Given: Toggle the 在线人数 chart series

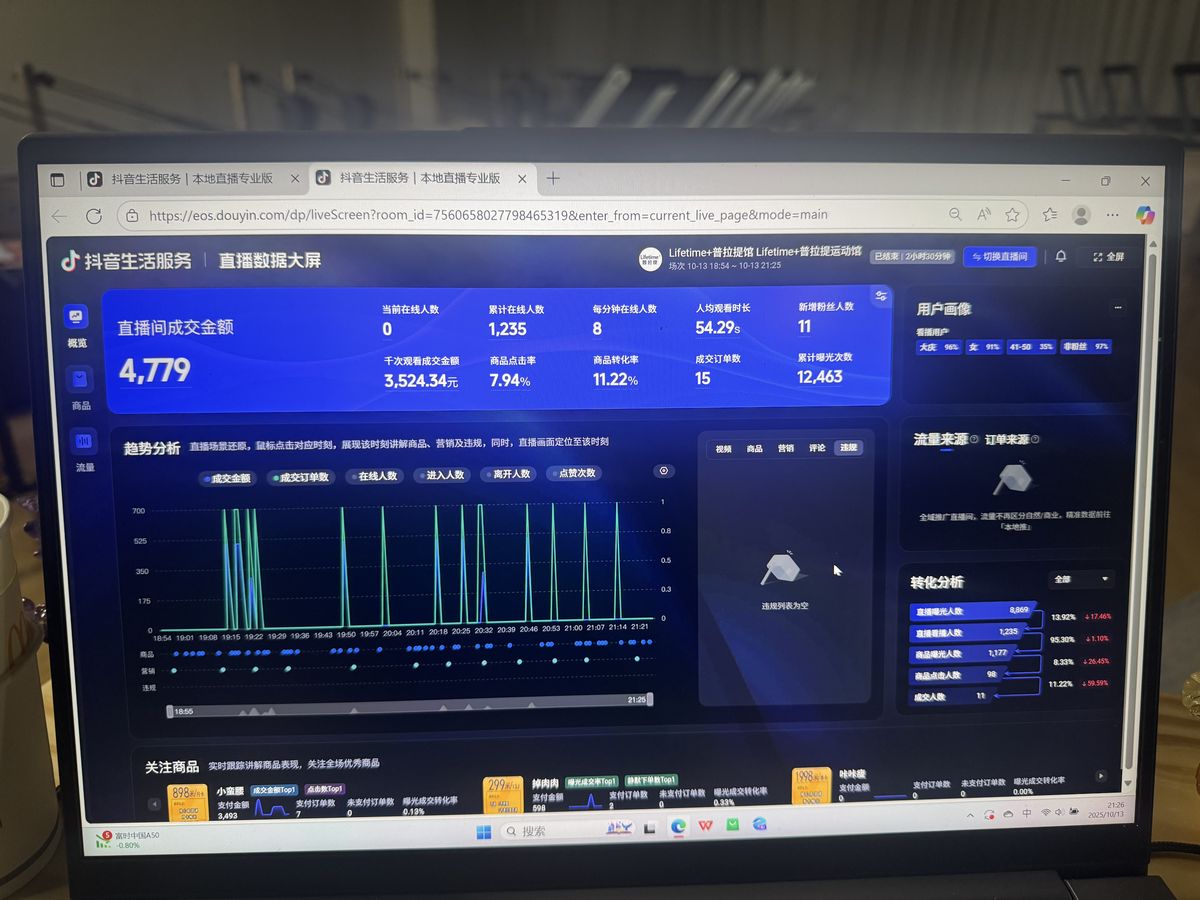Looking at the screenshot, I should [373, 476].
